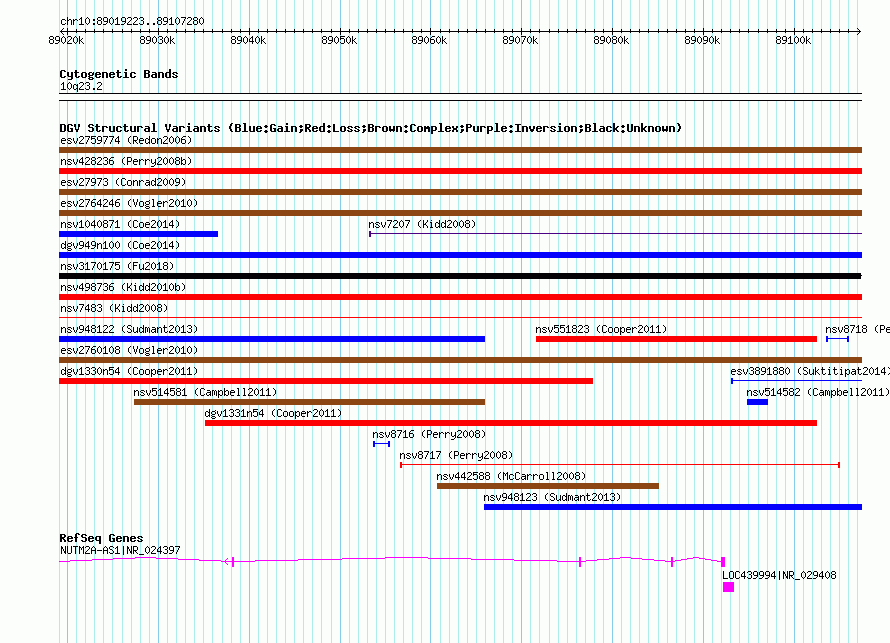The height and width of the screenshot is (643, 890).
Task: Click the esv2764246 (Vogler2010) label
Action: (129, 203)
